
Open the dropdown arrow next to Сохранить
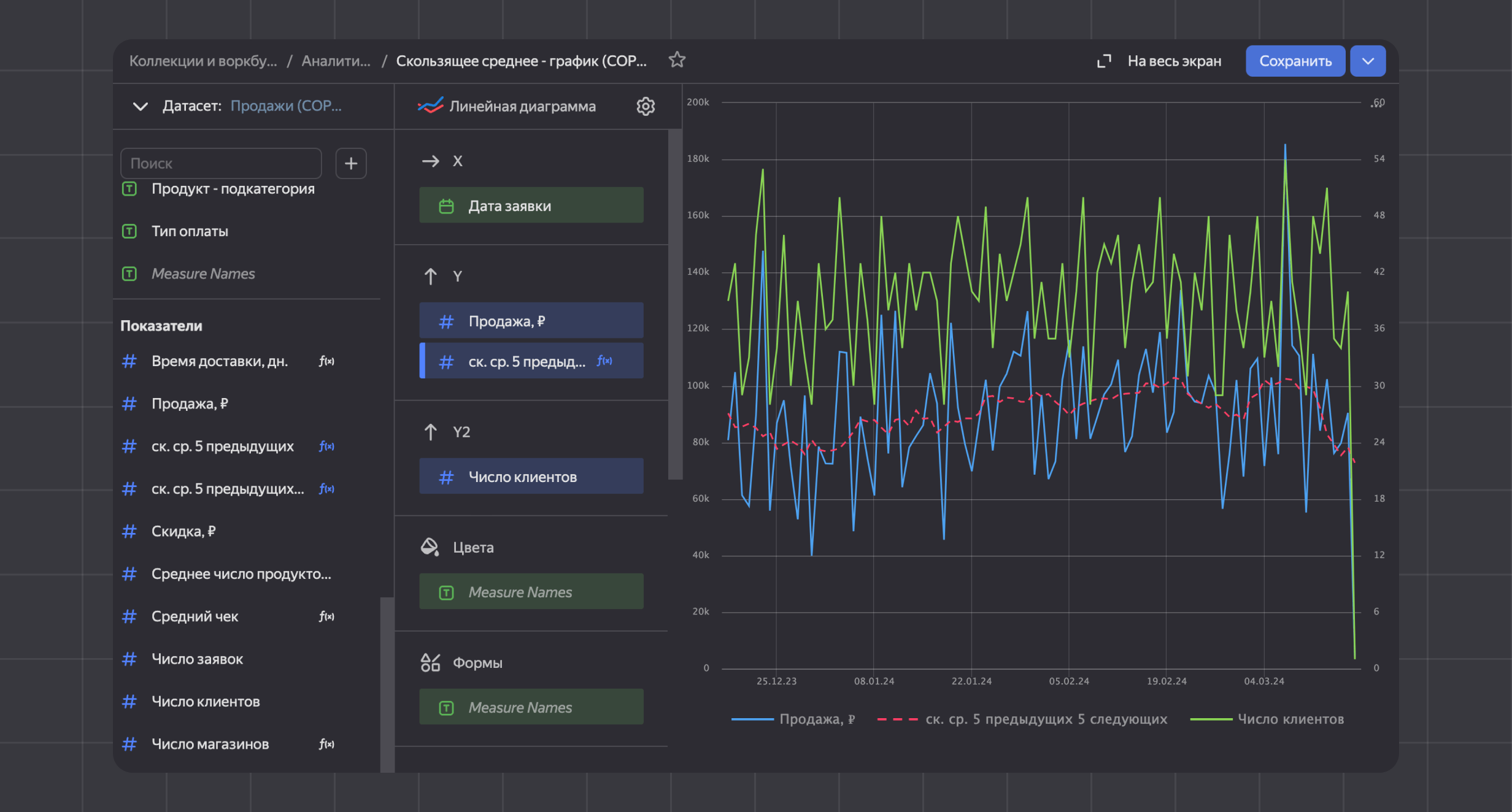(x=1367, y=61)
